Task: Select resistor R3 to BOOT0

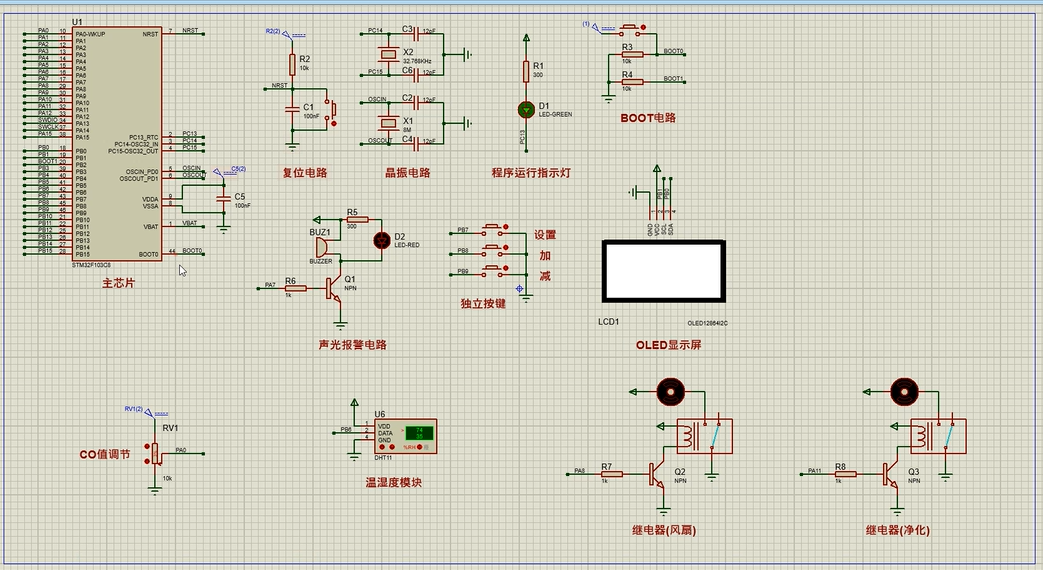Action: tap(633, 55)
